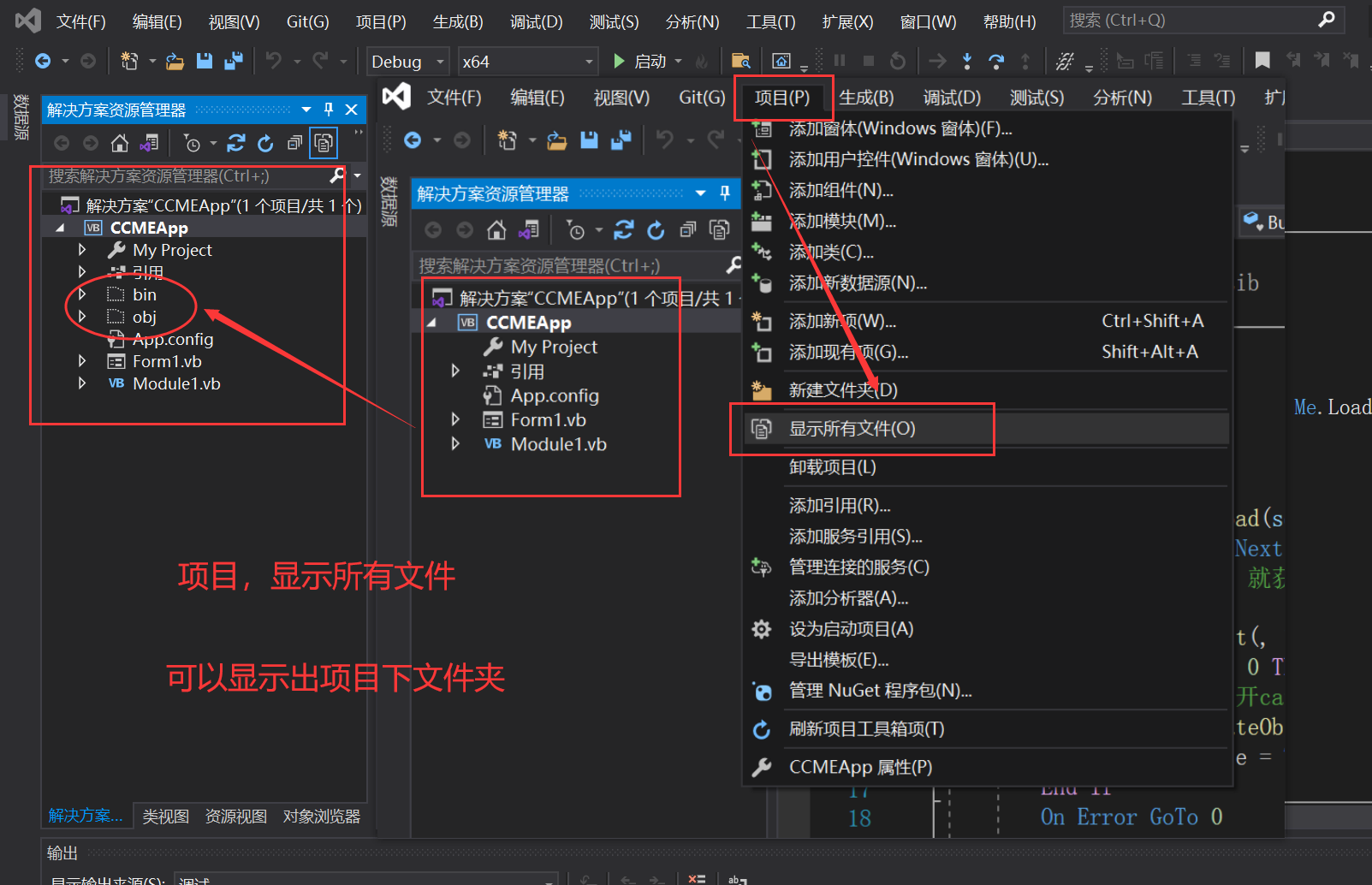The image size is (1372, 885).
Task: Click Sync with Active Document in left Solution Explorer
Action: 236,143
